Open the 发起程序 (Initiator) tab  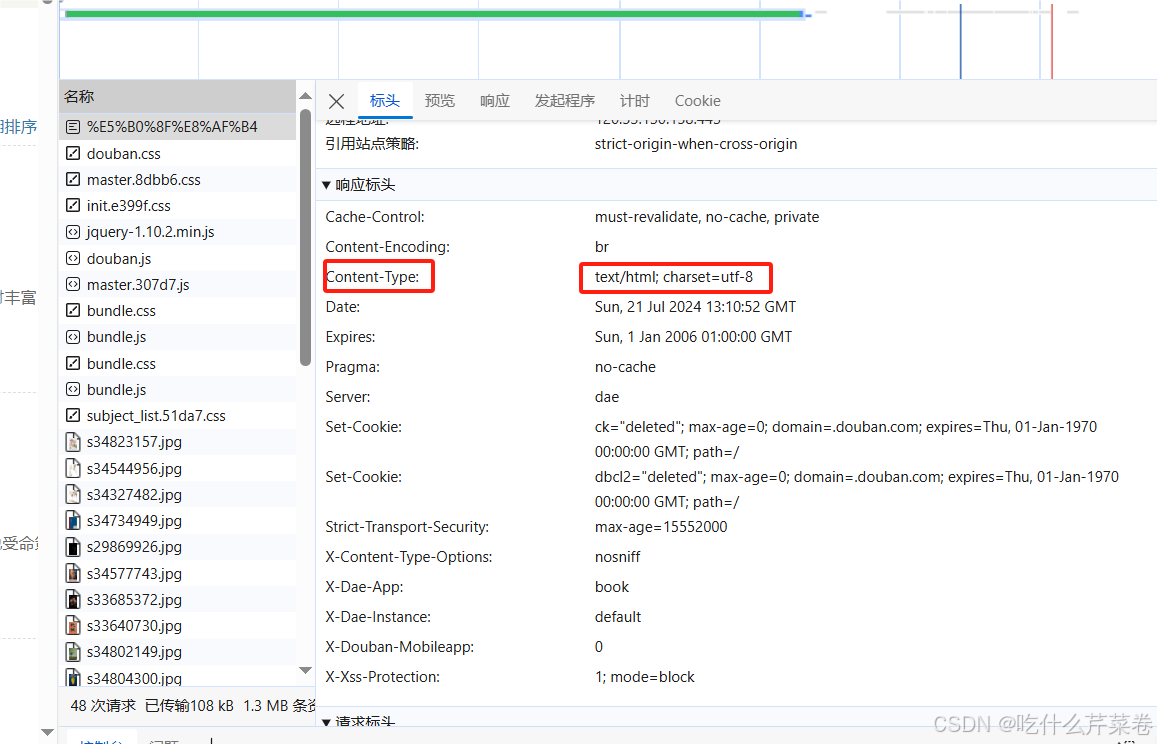(564, 100)
